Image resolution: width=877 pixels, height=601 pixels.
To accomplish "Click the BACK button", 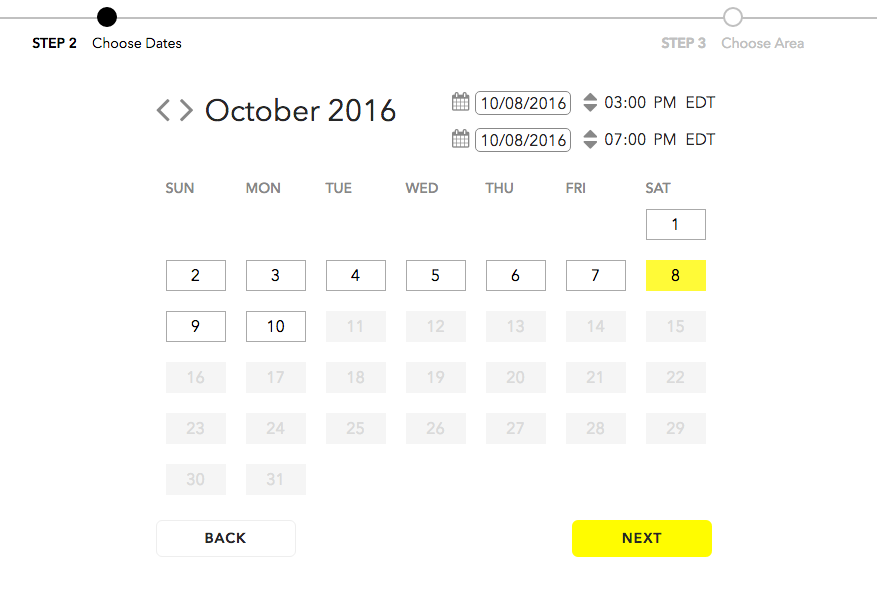I will [226, 538].
